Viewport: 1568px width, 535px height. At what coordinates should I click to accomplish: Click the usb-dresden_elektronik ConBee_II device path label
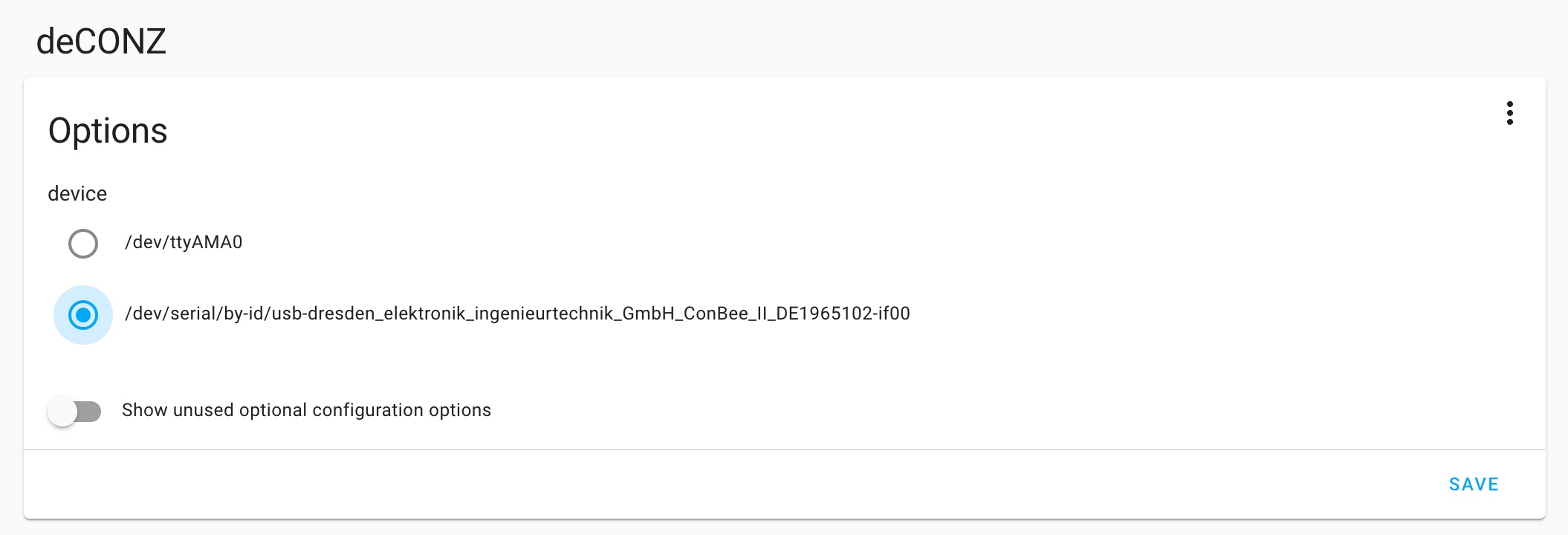(517, 314)
